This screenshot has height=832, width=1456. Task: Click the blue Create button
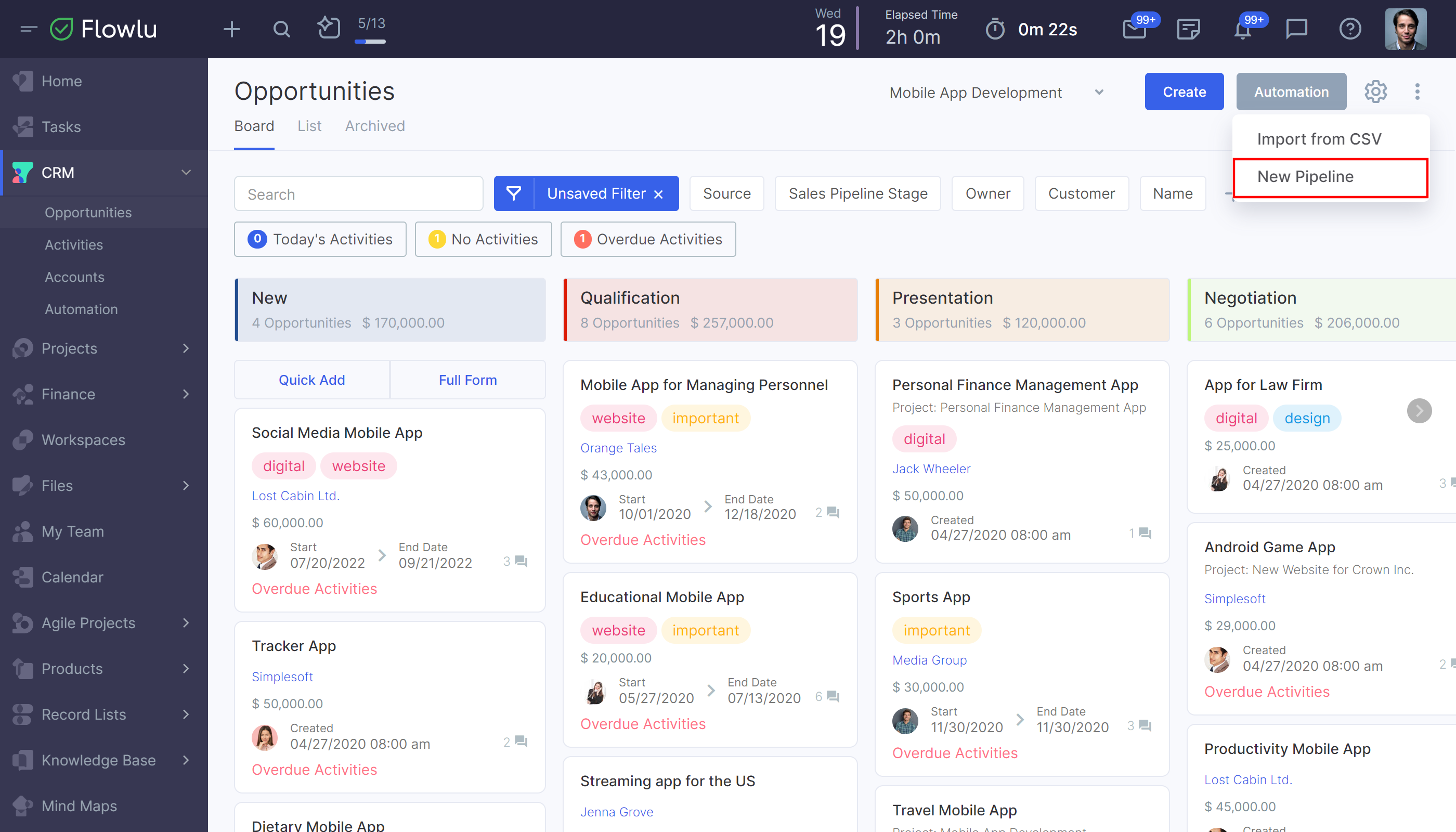click(1184, 92)
